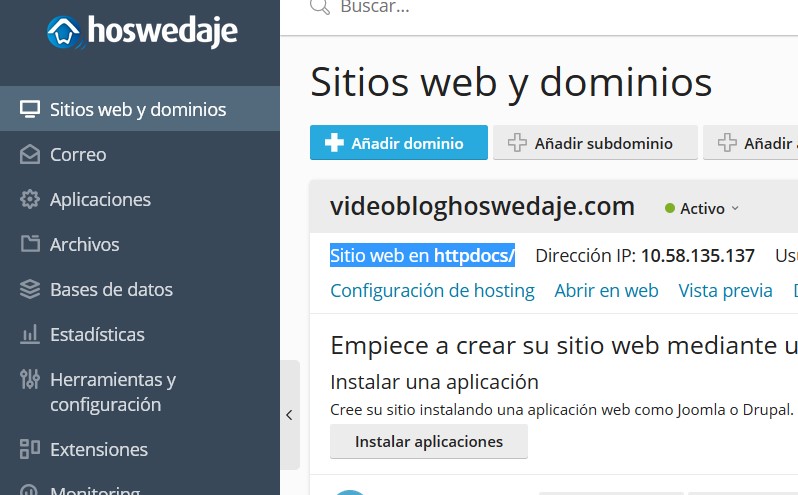Image resolution: width=798 pixels, height=495 pixels.
Task: Click the bar chart icon for Estadísticas
Action: 30,334
